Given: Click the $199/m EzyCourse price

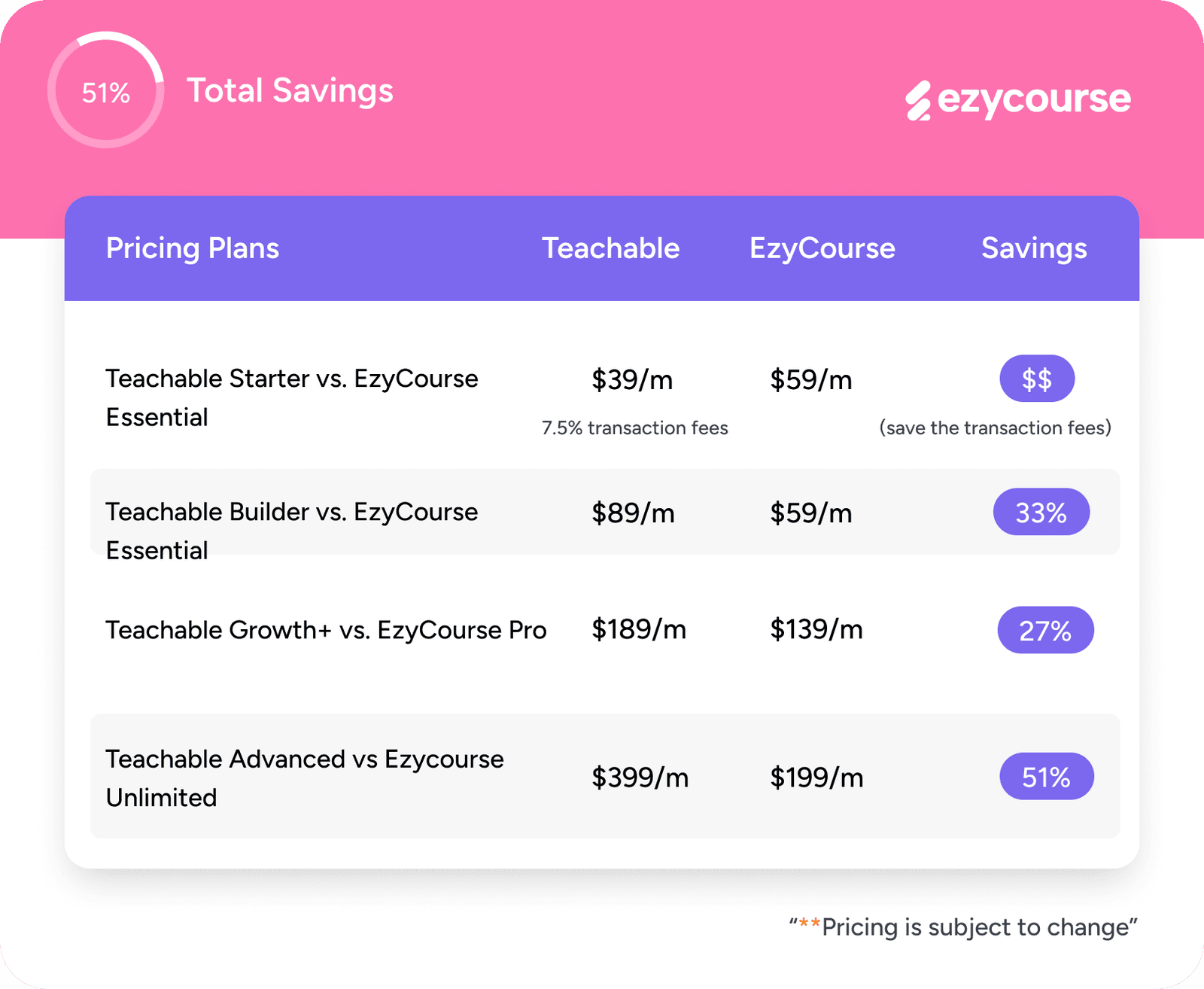Looking at the screenshot, I should (x=816, y=777).
